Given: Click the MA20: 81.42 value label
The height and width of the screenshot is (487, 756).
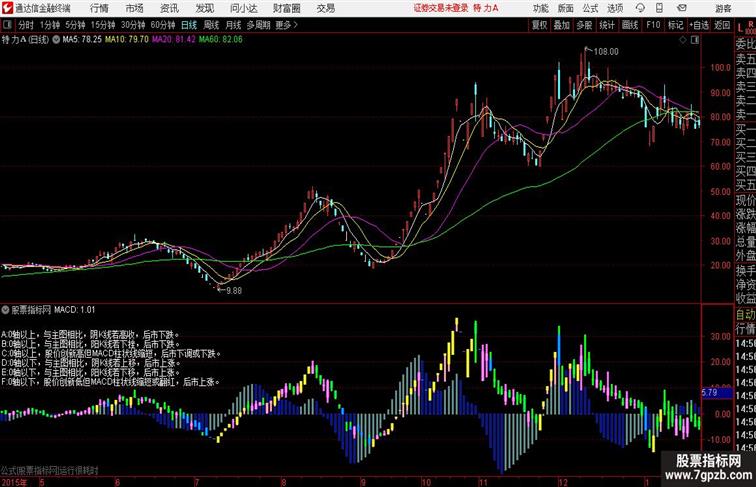Looking at the screenshot, I should coord(174,40).
